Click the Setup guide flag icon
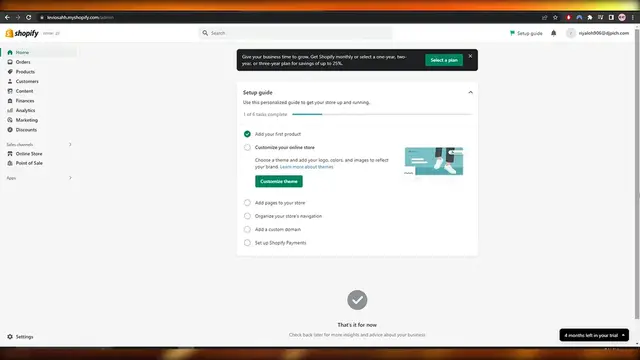 (x=512, y=33)
